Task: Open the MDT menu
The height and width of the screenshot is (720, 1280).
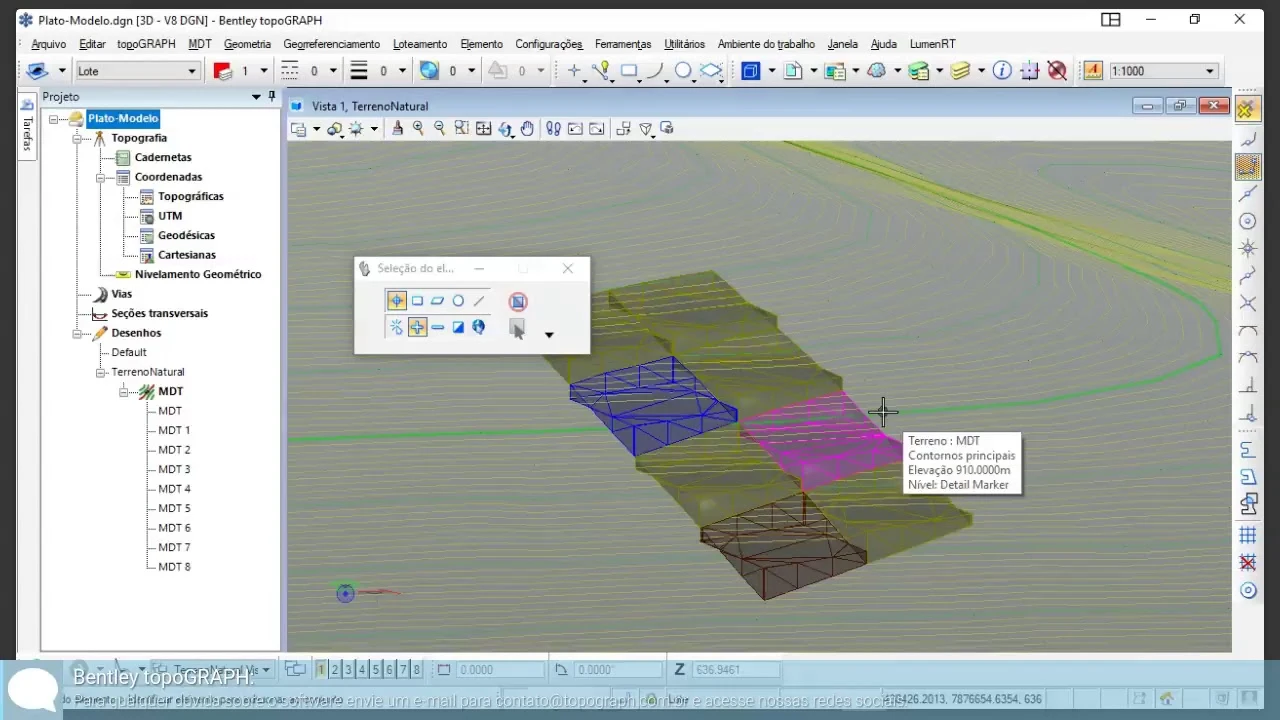Action: pos(200,44)
